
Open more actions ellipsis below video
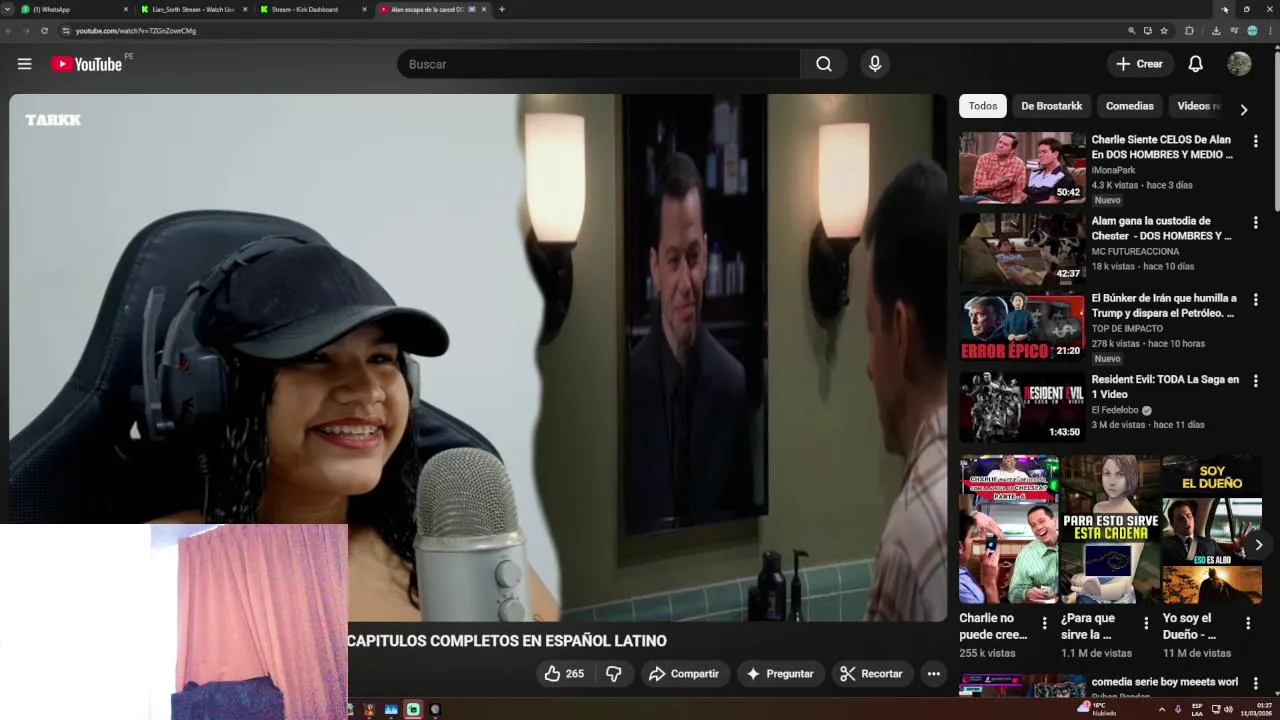[933, 674]
